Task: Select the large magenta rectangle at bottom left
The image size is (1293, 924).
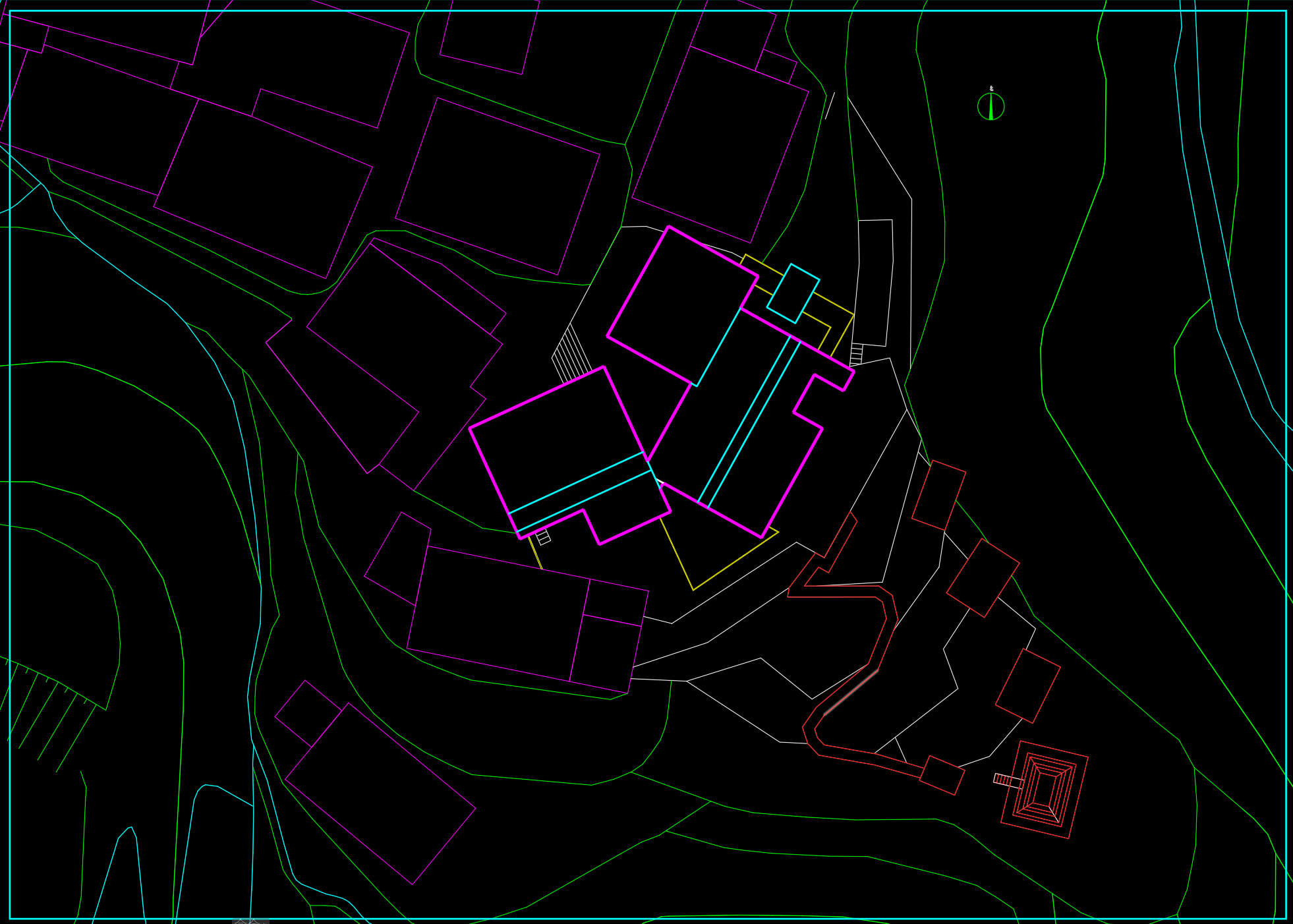Action: [x=380, y=794]
